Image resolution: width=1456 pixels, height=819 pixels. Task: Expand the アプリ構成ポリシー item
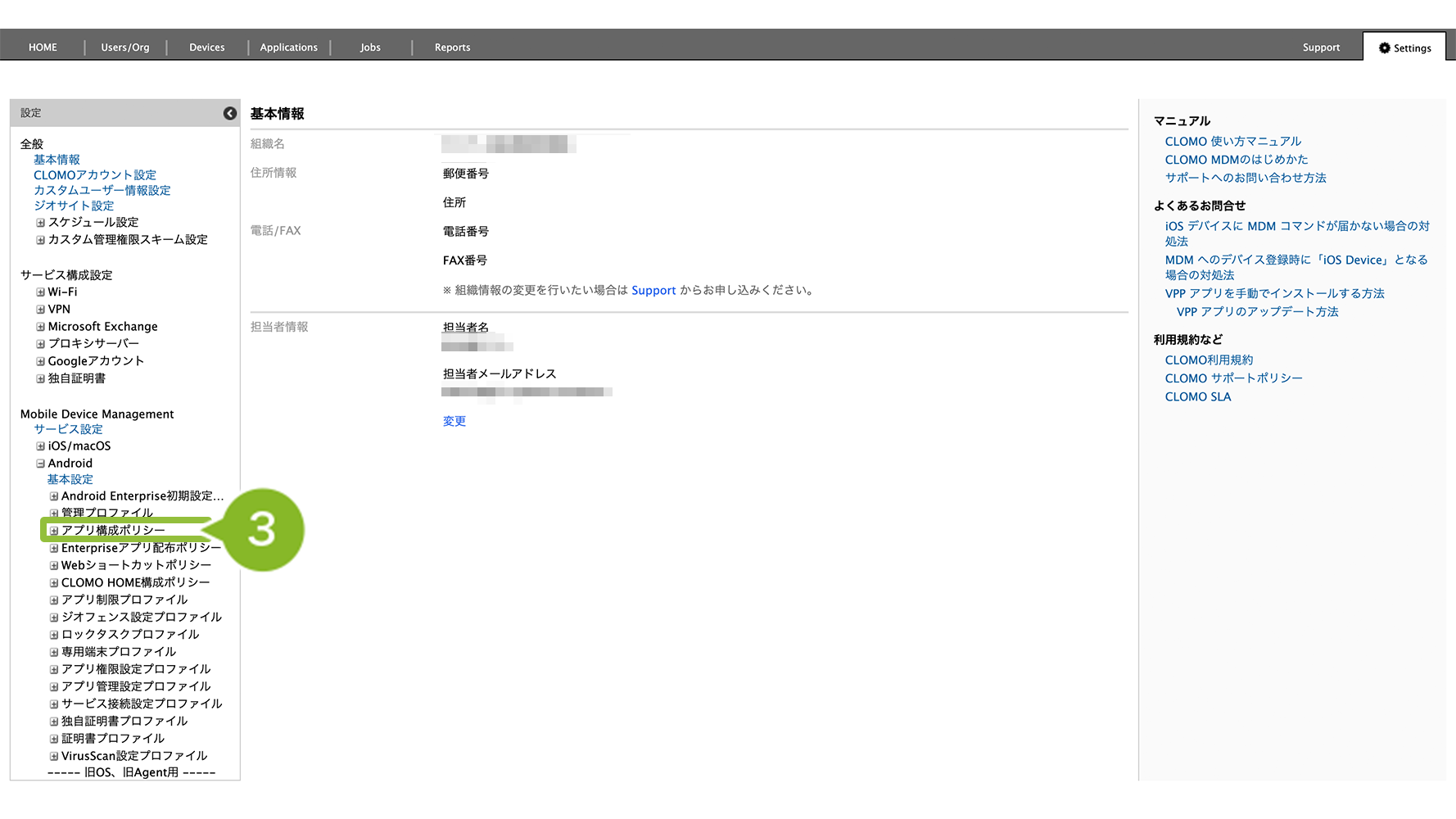click(x=54, y=531)
